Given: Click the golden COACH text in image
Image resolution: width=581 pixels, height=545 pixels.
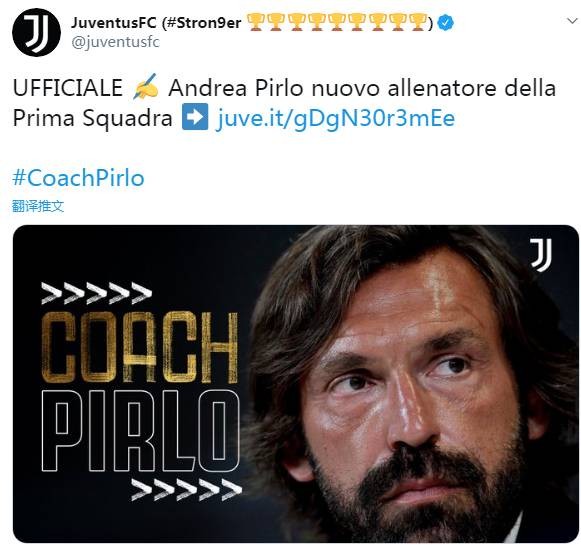Looking at the screenshot, I should click(139, 347).
